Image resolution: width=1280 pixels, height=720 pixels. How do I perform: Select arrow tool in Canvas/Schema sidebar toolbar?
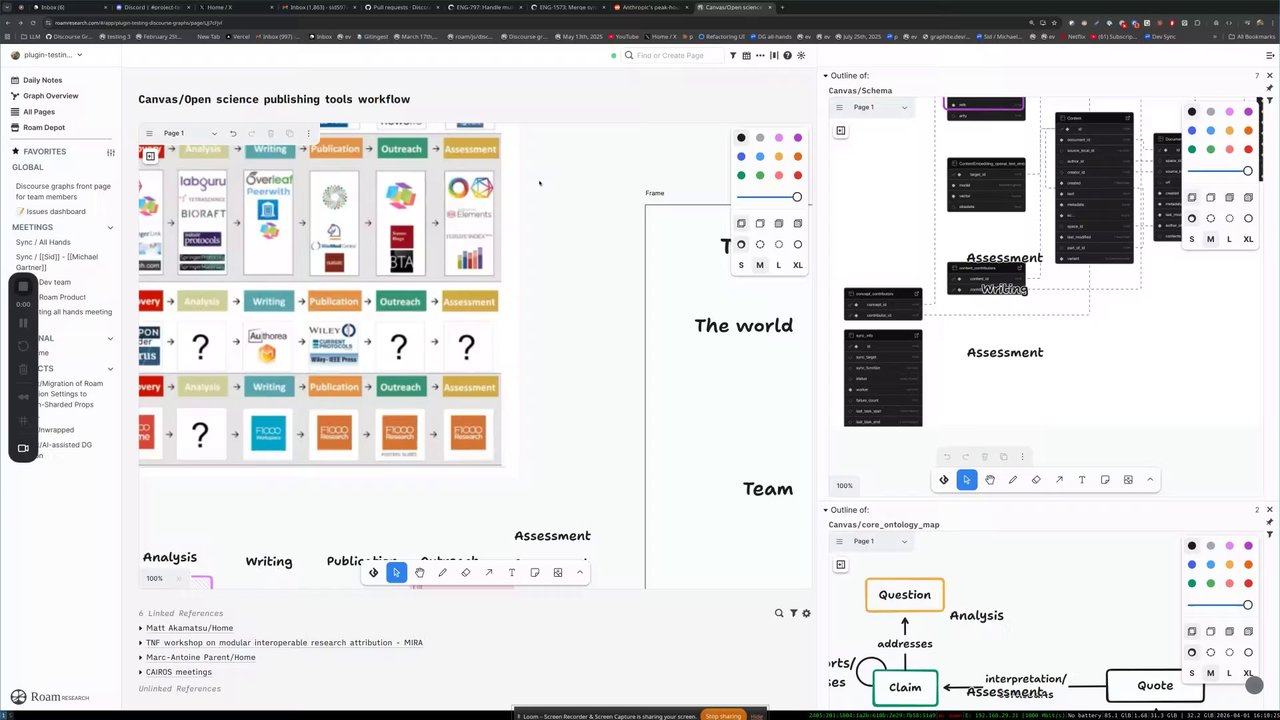click(x=1058, y=480)
